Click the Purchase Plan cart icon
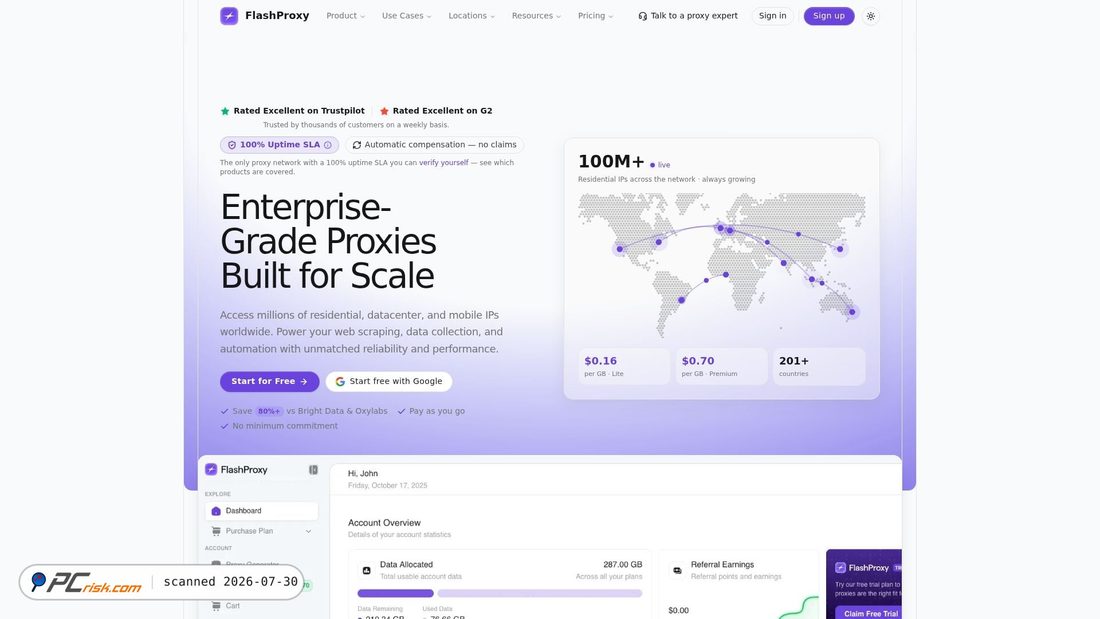The width and height of the screenshot is (1100, 619). pyautogui.click(x=216, y=531)
